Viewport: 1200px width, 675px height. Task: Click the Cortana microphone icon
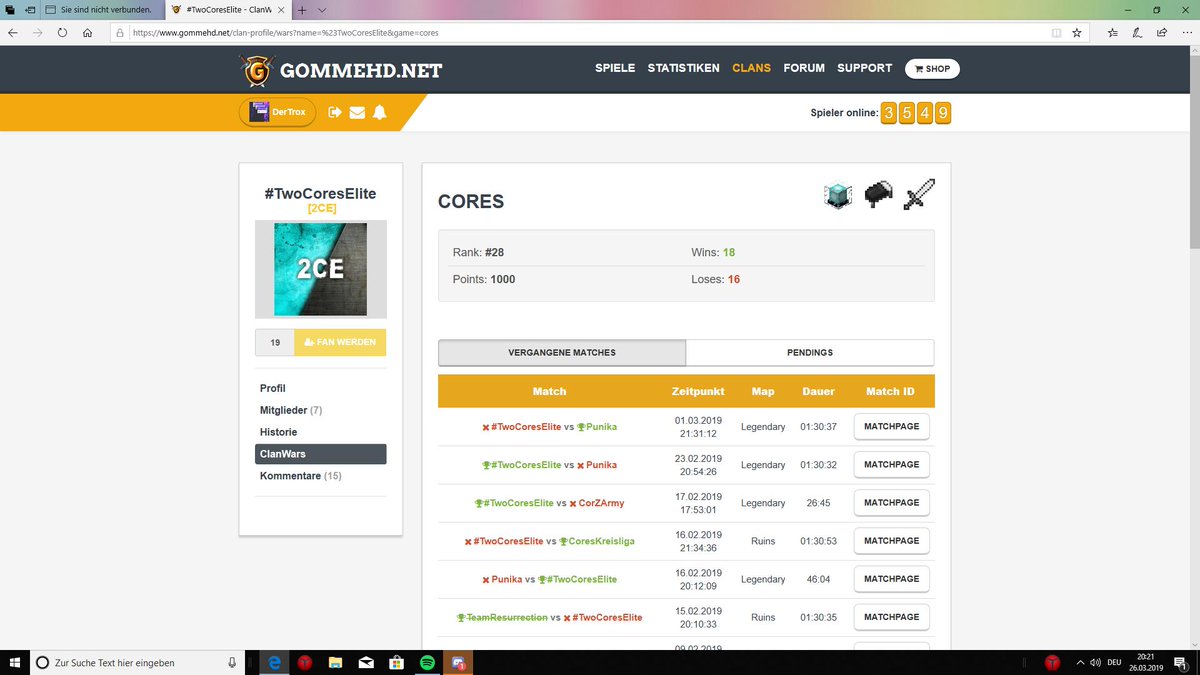click(x=232, y=662)
